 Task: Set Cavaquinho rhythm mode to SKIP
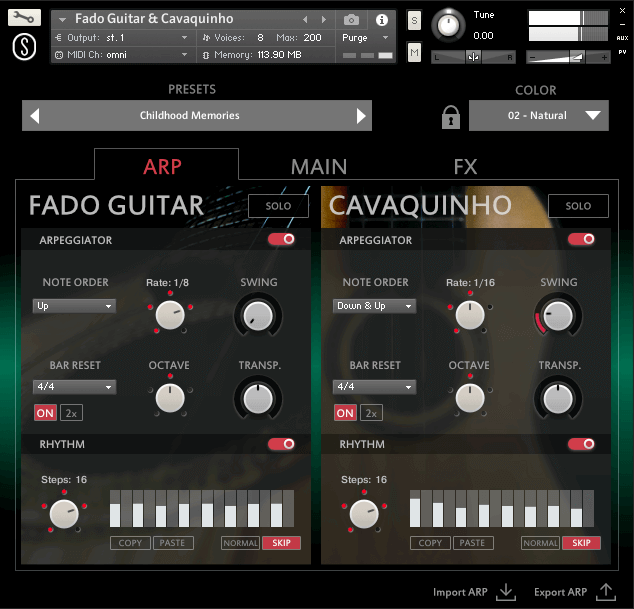[x=581, y=543]
